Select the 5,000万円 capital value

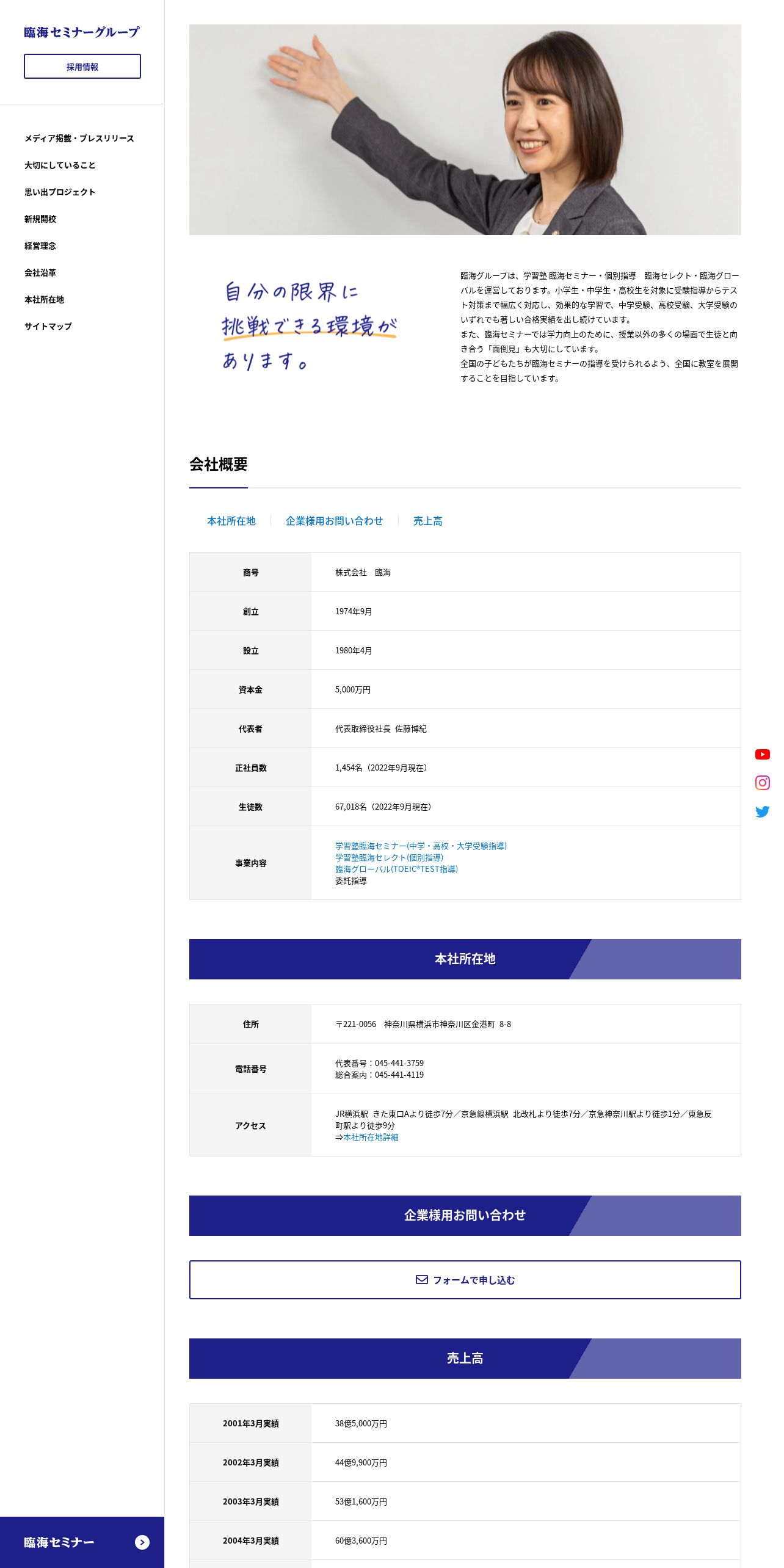pyautogui.click(x=352, y=689)
